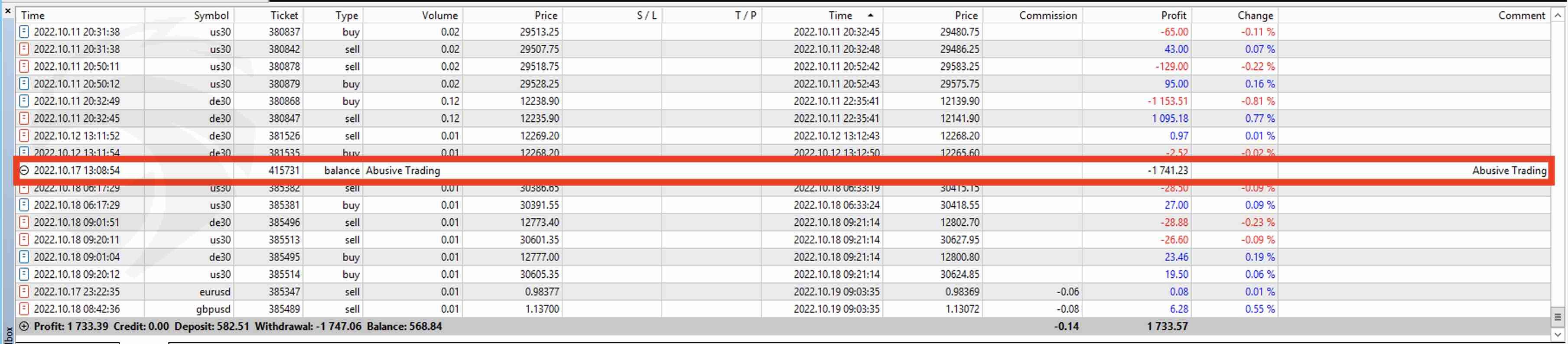This screenshot has height=344, width=1568.
Task: Click the order icon for ticket 385514
Action: coord(24,275)
